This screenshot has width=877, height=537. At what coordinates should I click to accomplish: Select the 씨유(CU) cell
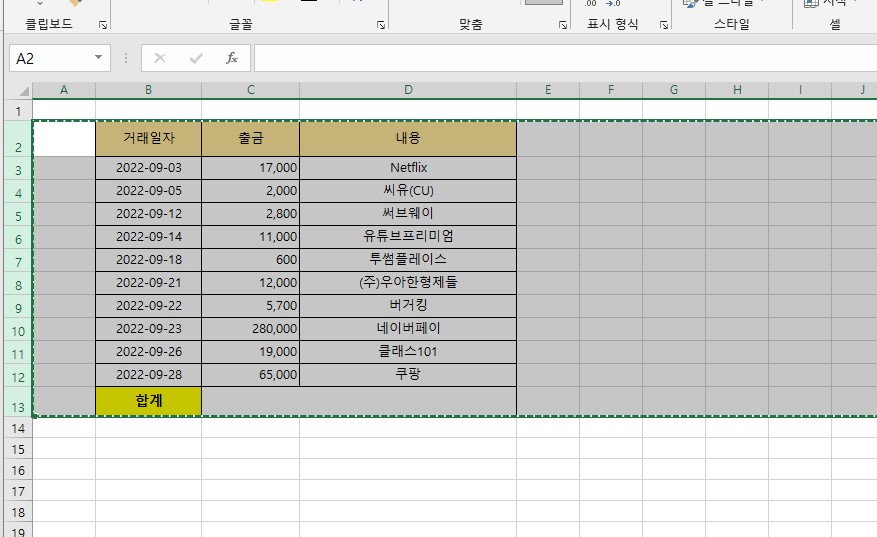pos(408,191)
